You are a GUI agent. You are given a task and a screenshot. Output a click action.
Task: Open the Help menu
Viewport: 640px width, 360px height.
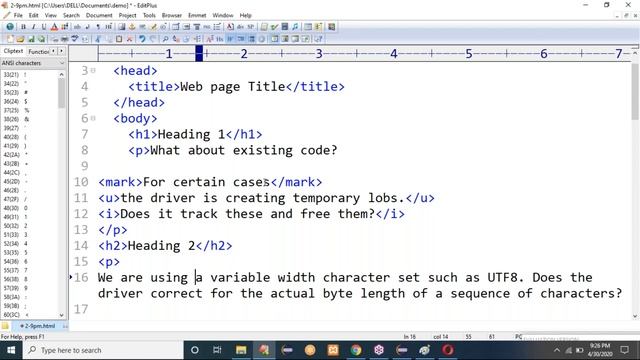click(x=245, y=15)
